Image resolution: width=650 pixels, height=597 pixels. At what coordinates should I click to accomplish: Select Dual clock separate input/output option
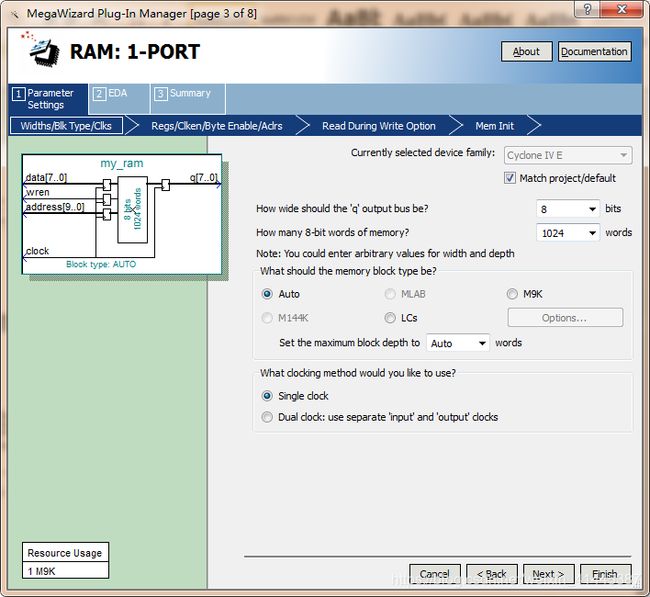pyautogui.click(x=267, y=417)
